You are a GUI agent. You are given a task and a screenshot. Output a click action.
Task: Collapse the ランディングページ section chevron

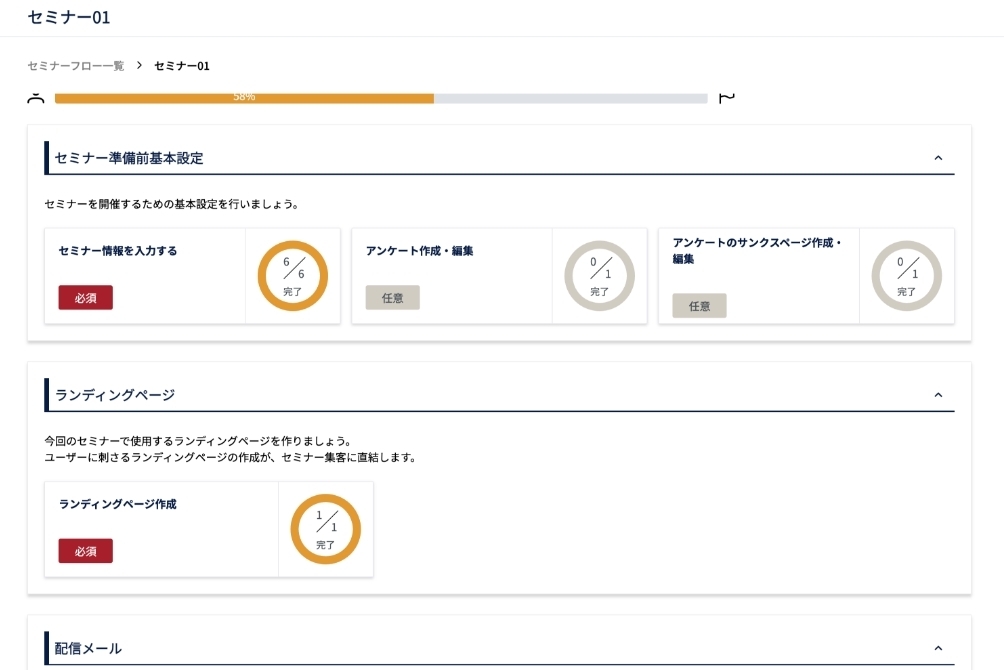pyautogui.click(x=938, y=394)
